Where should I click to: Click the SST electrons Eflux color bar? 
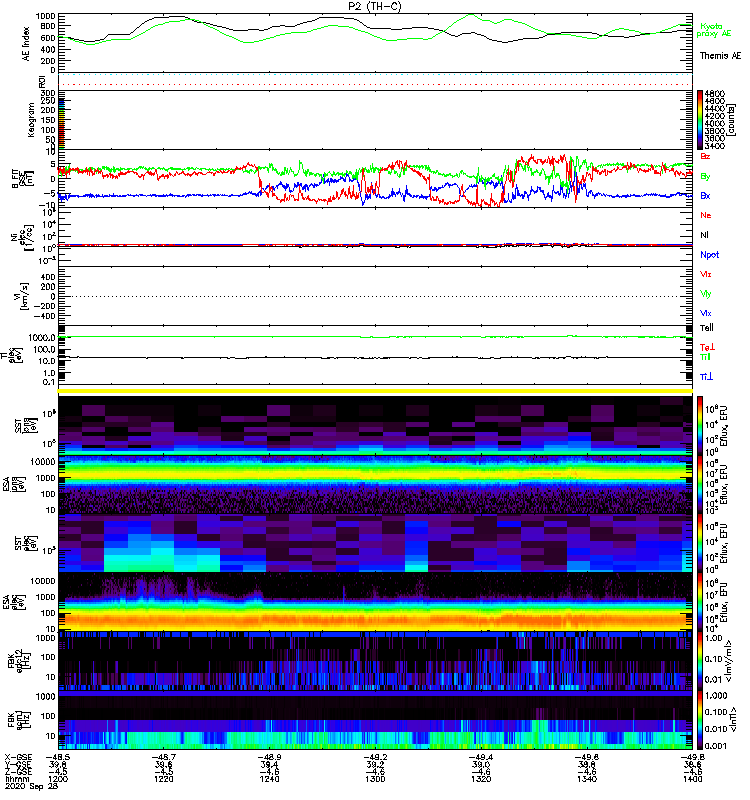pyautogui.click(x=700, y=543)
